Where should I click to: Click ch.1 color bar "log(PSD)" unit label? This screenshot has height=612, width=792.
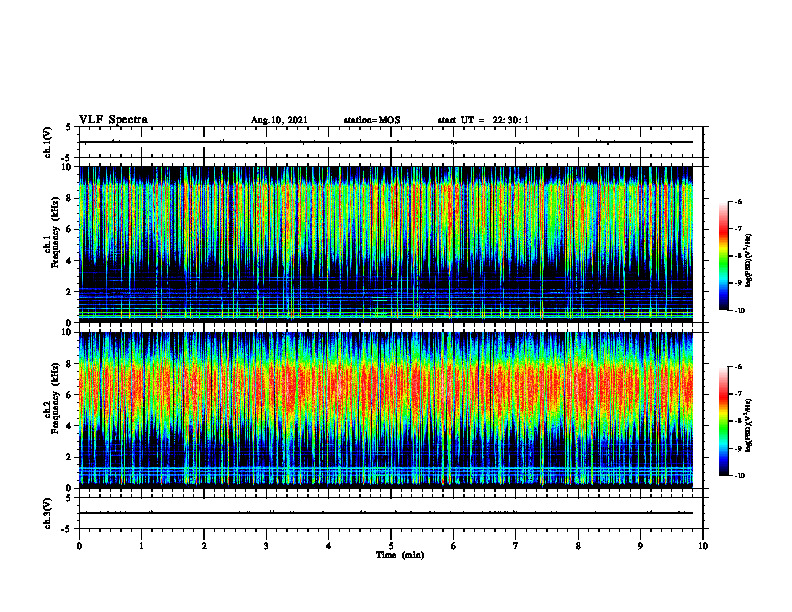(749, 261)
